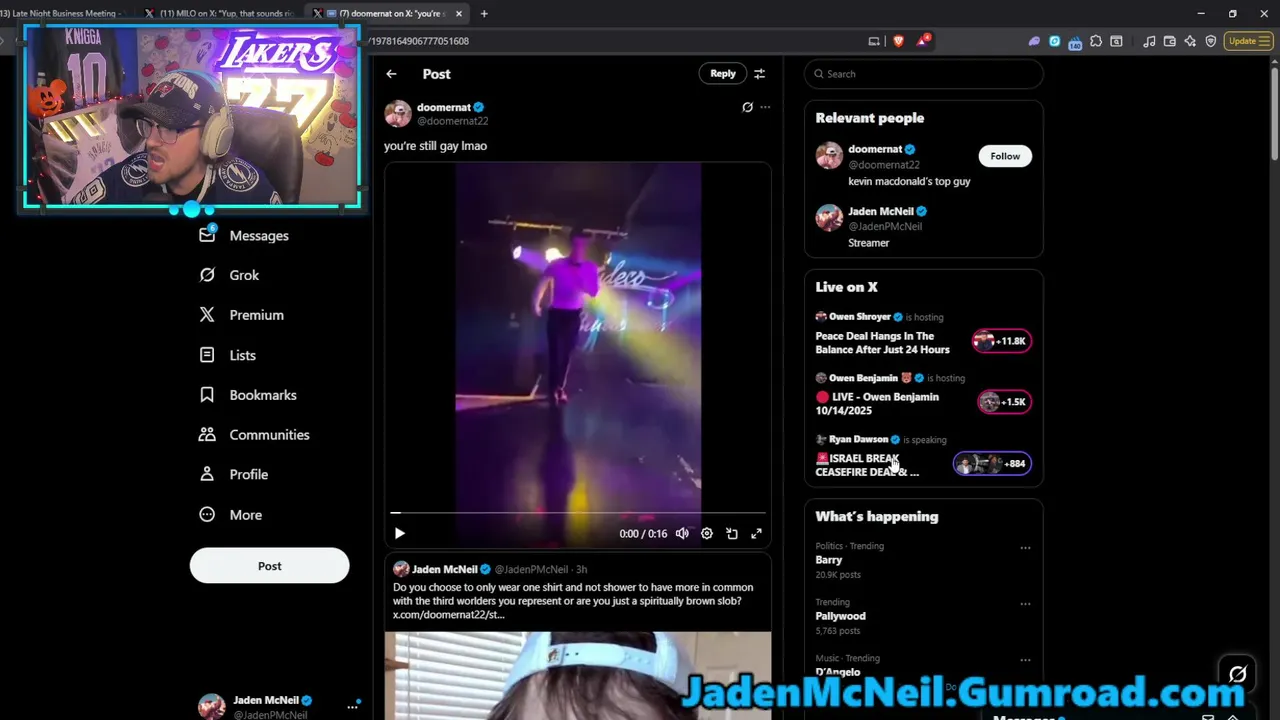The height and width of the screenshot is (720, 1280).
Task: Open Jaden McNeil in Relevant people
Action: pyautogui.click(x=924, y=226)
